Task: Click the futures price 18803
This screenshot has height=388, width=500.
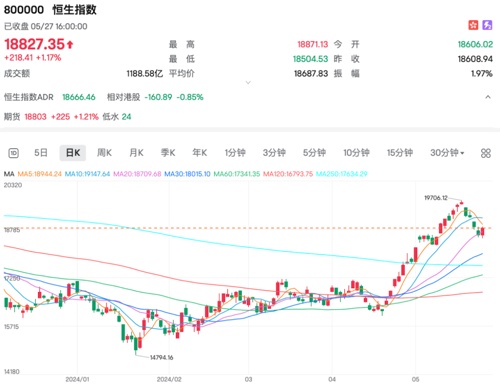Action: (35, 117)
